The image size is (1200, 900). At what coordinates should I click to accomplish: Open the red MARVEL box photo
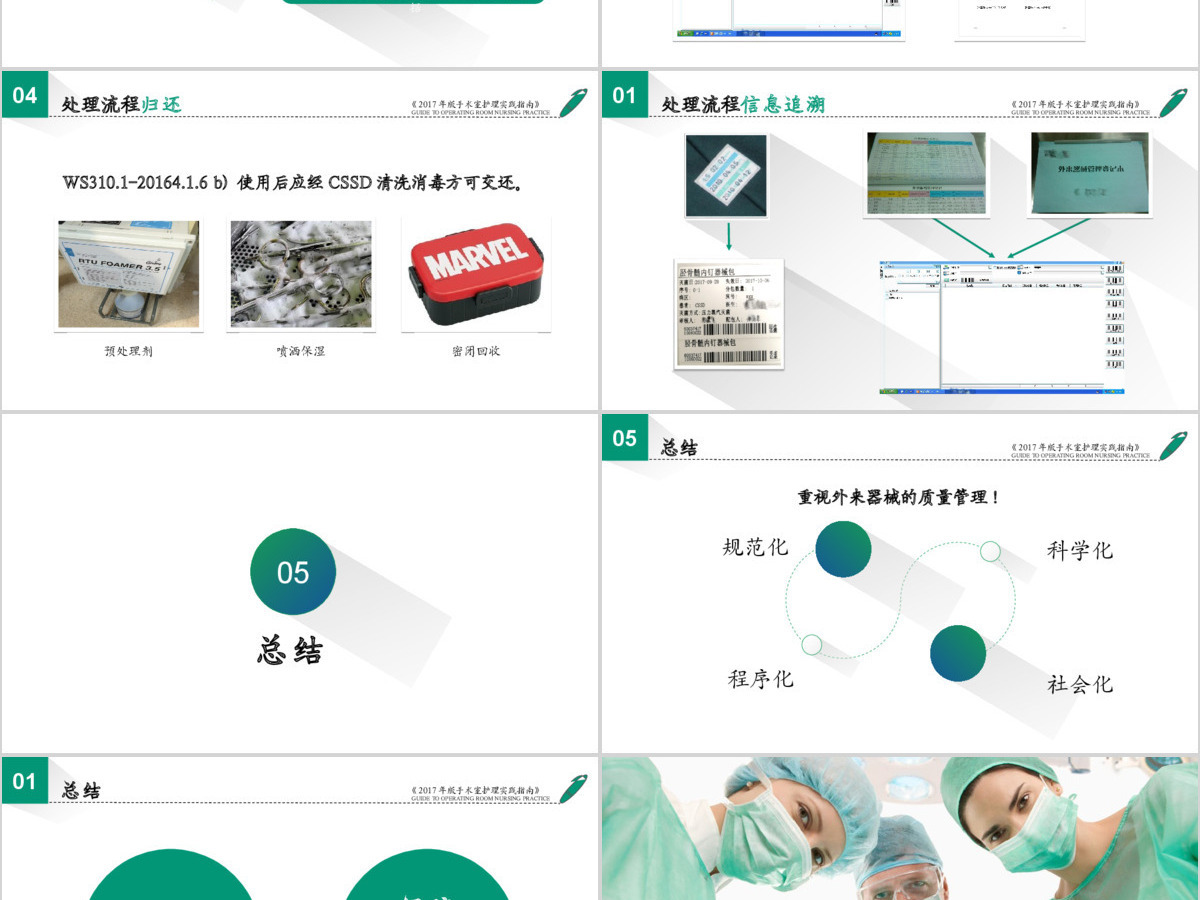point(475,275)
